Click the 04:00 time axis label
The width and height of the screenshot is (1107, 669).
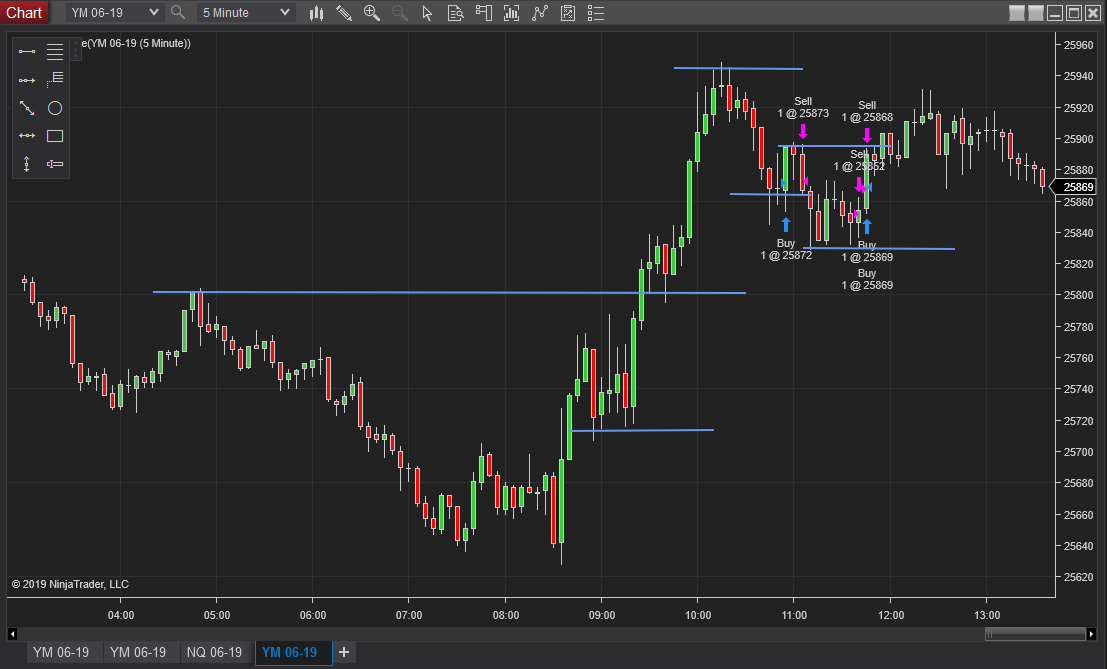pyautogui.click(x=121, y=615)
